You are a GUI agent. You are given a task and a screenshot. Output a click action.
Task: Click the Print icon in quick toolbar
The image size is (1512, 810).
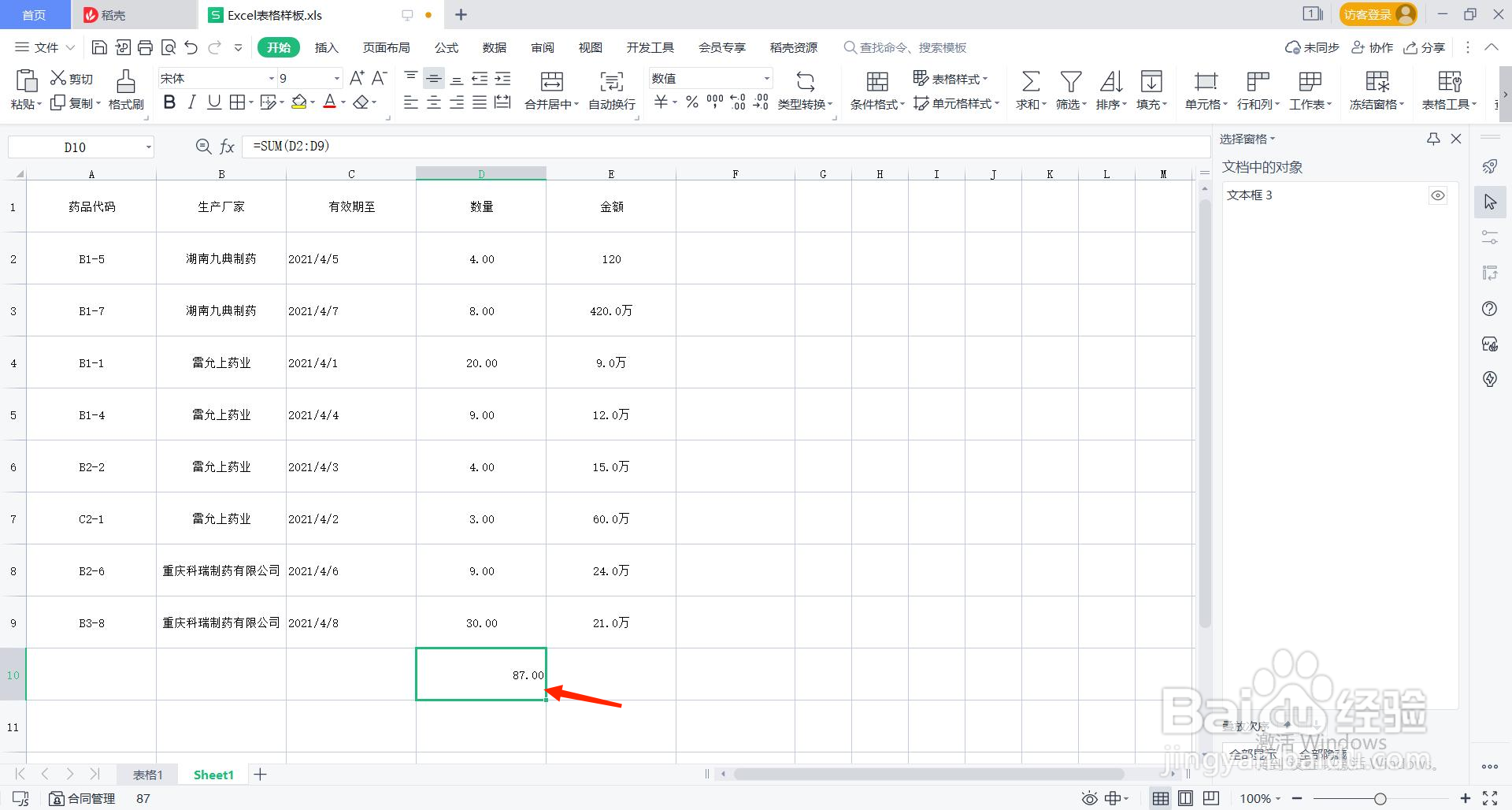pos(145,47)
